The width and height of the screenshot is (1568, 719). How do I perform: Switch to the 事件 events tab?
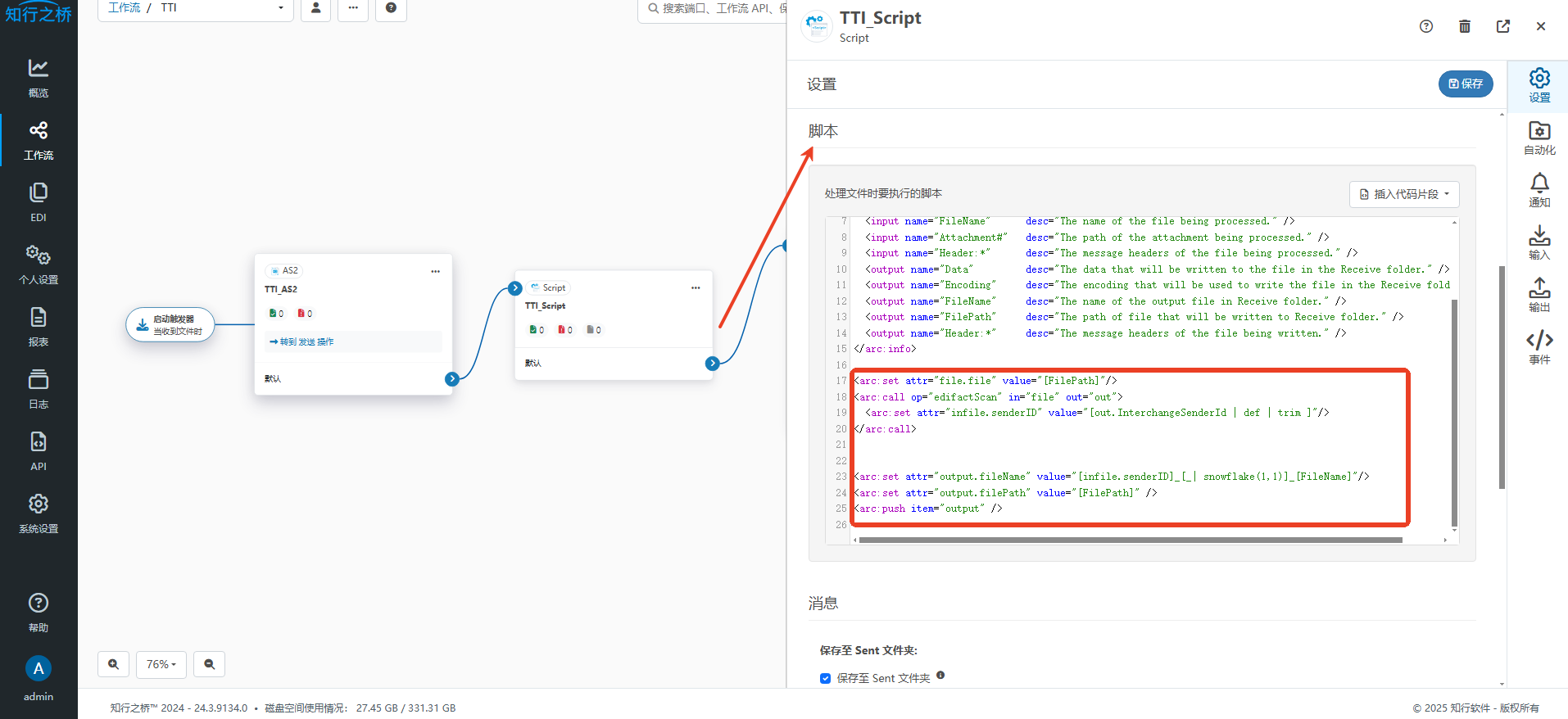pos(1539,347)
